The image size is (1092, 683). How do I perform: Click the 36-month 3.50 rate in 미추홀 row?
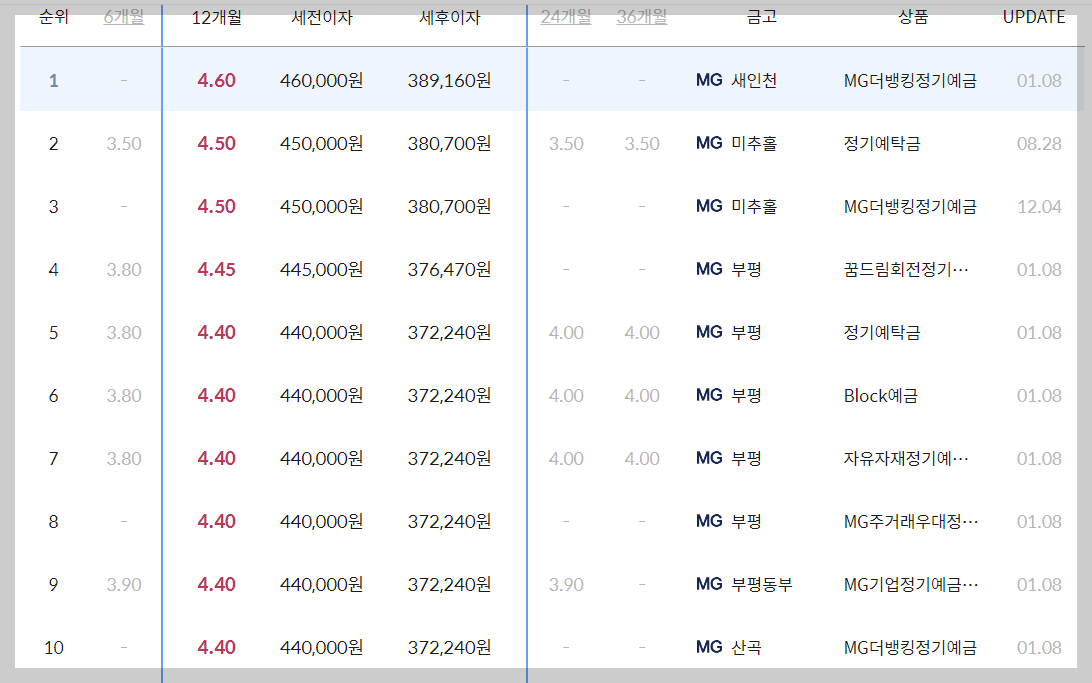tap(641, 143)
